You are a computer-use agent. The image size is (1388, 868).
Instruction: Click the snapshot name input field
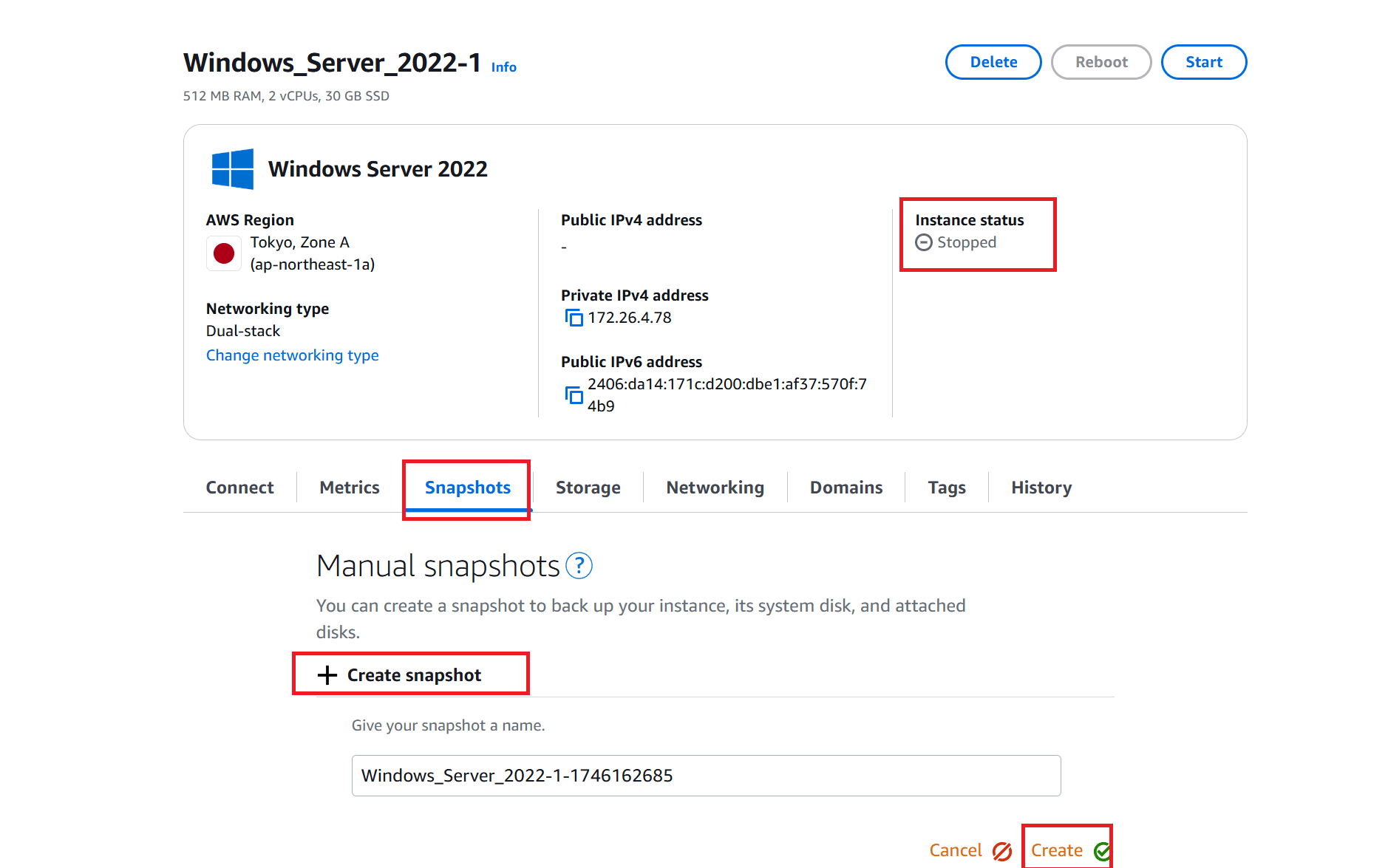(707, 776)
